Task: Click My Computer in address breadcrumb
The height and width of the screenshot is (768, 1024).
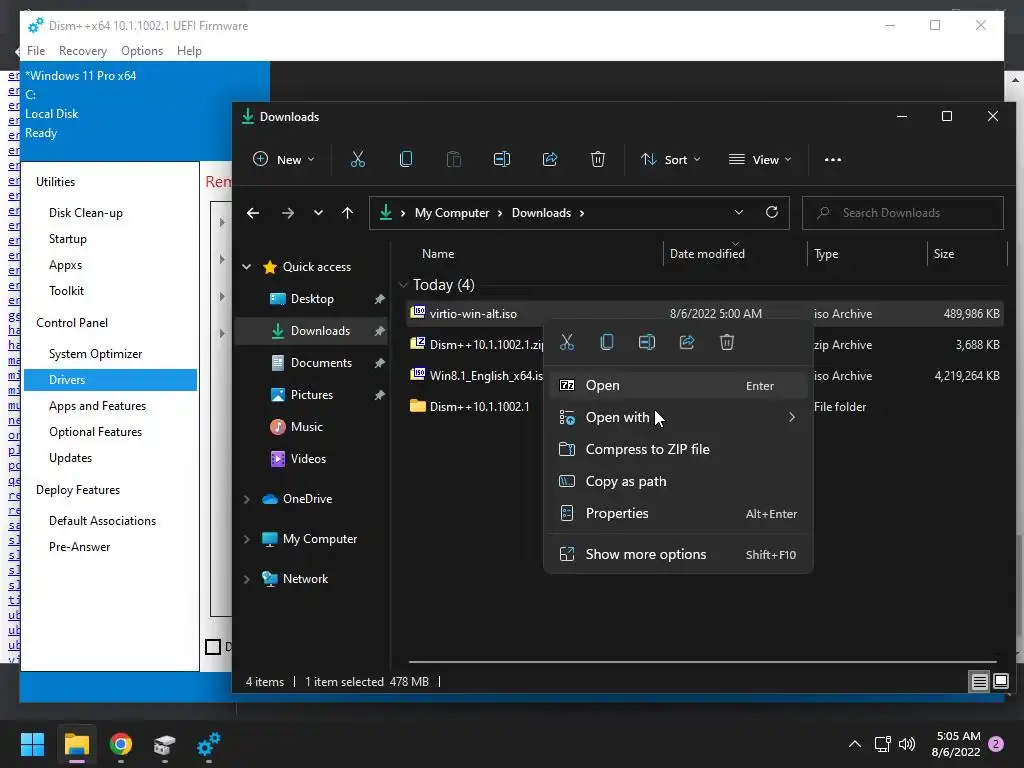Action: click(x=452, y=213)
